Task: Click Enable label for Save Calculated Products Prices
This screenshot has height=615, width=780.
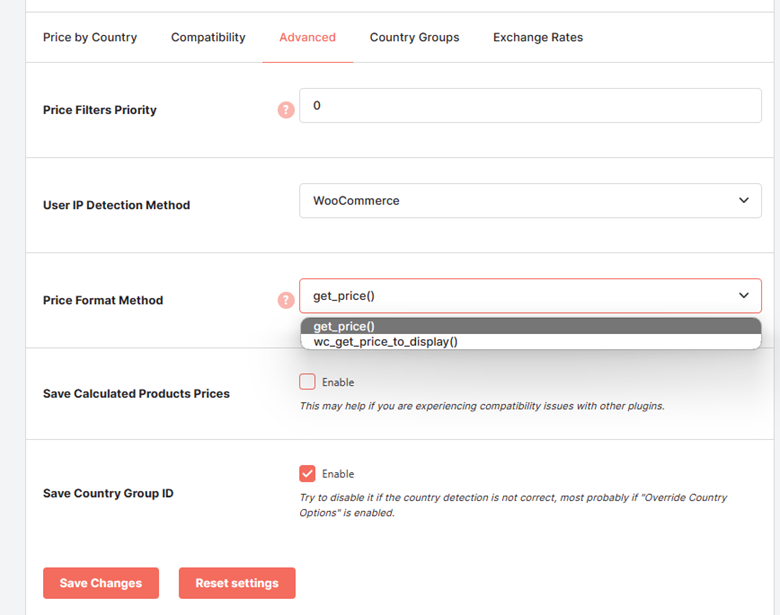Action: [x=338, y=382]
